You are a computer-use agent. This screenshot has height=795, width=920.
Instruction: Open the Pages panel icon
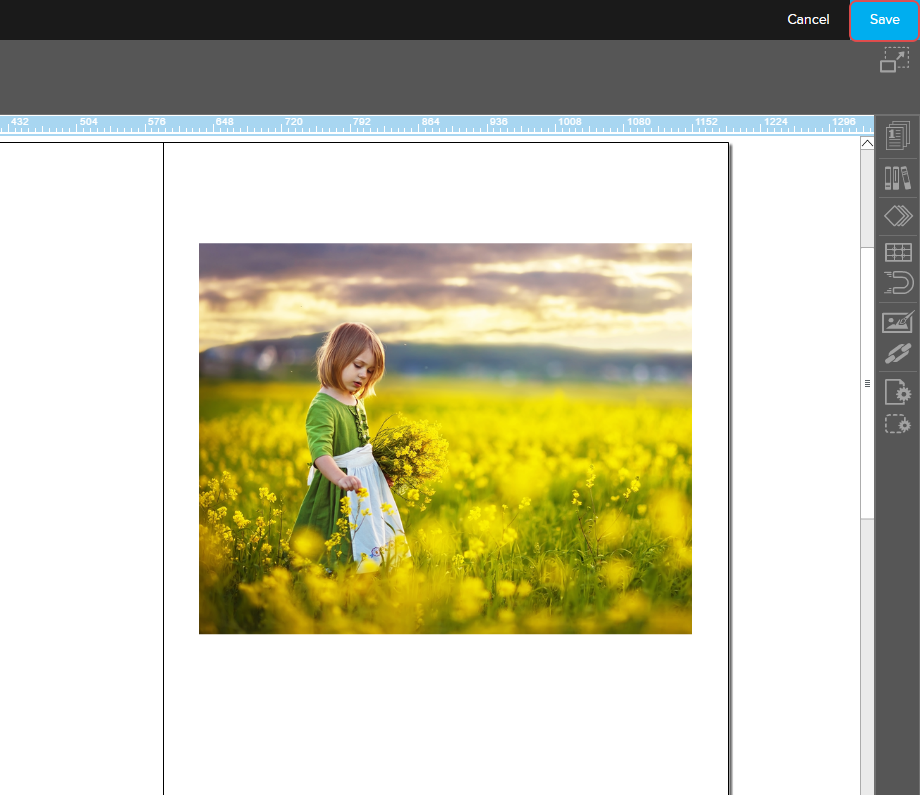[x=898, y=136]
